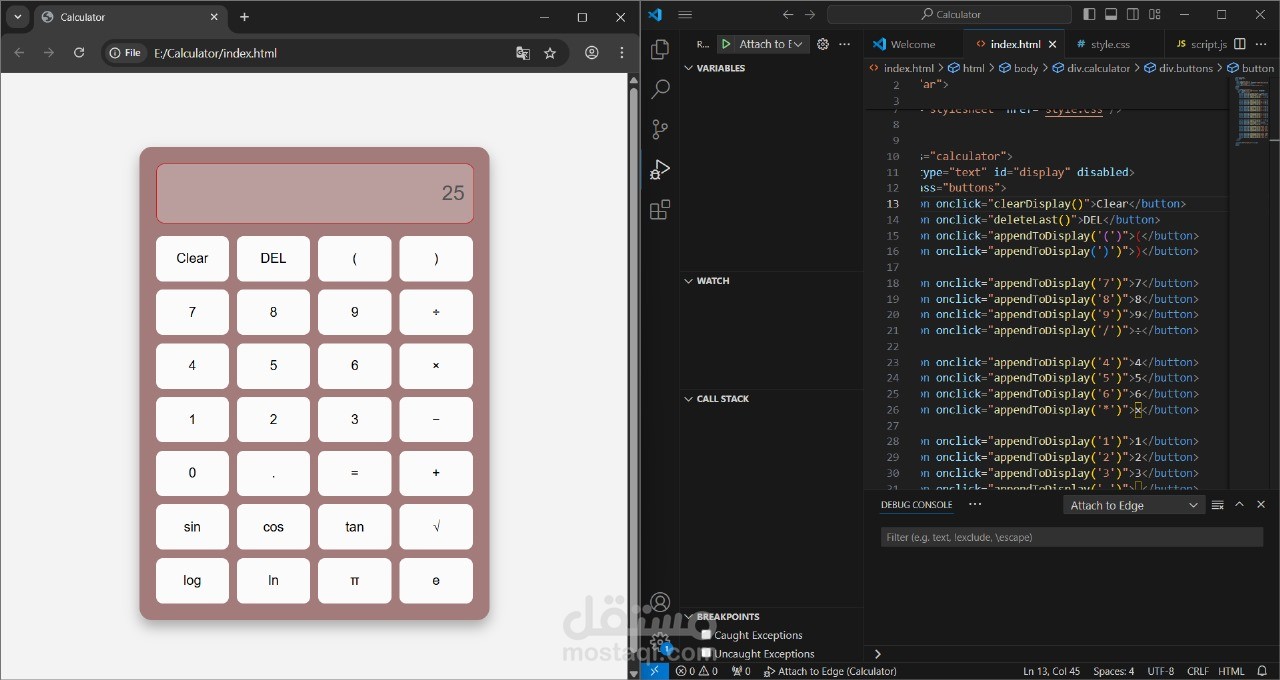
Task: Open the launch.json gear icon
Action: point(823,44)
